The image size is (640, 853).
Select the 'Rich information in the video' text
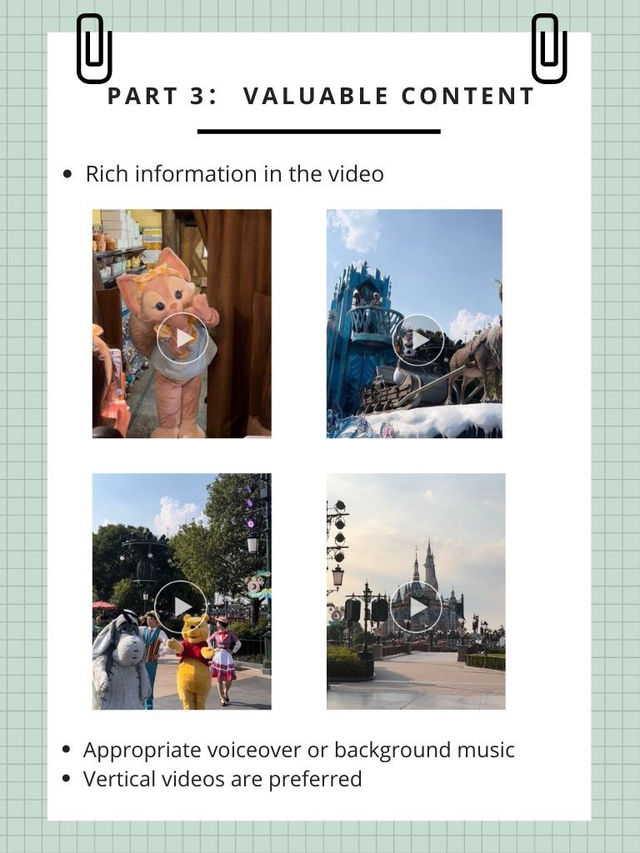[x=235, y=174]
